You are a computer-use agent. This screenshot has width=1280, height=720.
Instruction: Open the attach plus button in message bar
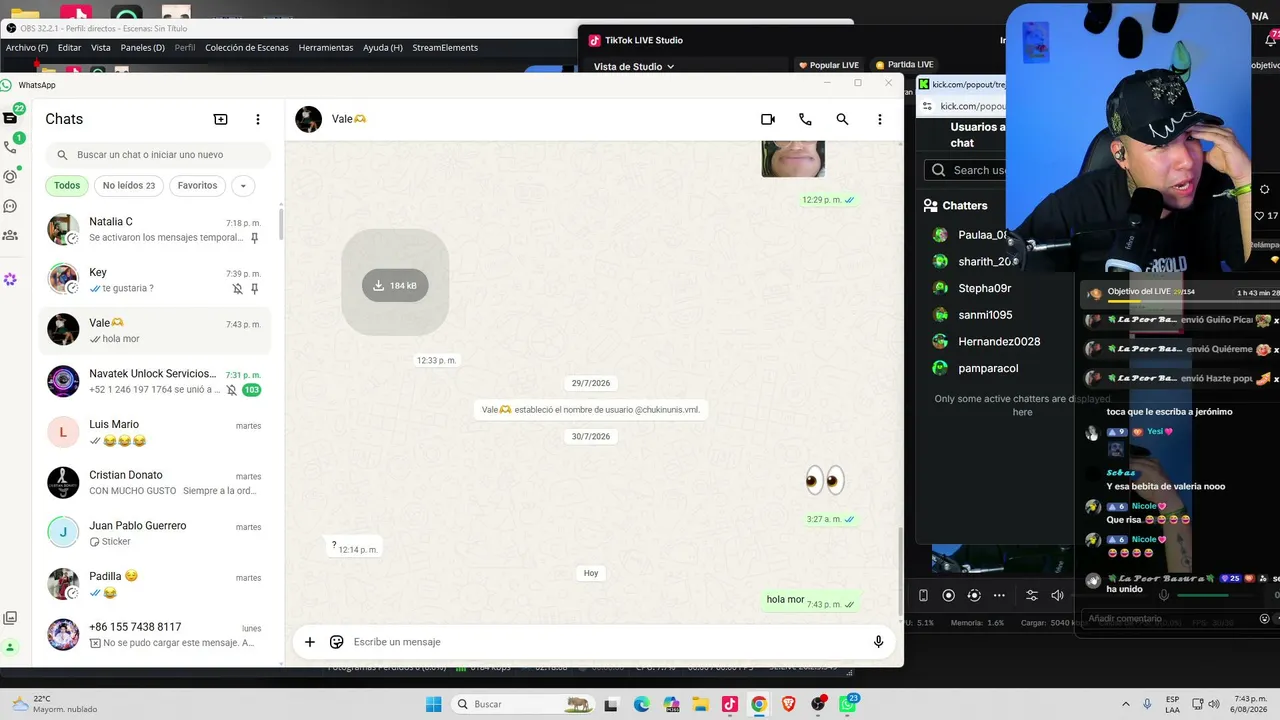[x=310, y=642]
